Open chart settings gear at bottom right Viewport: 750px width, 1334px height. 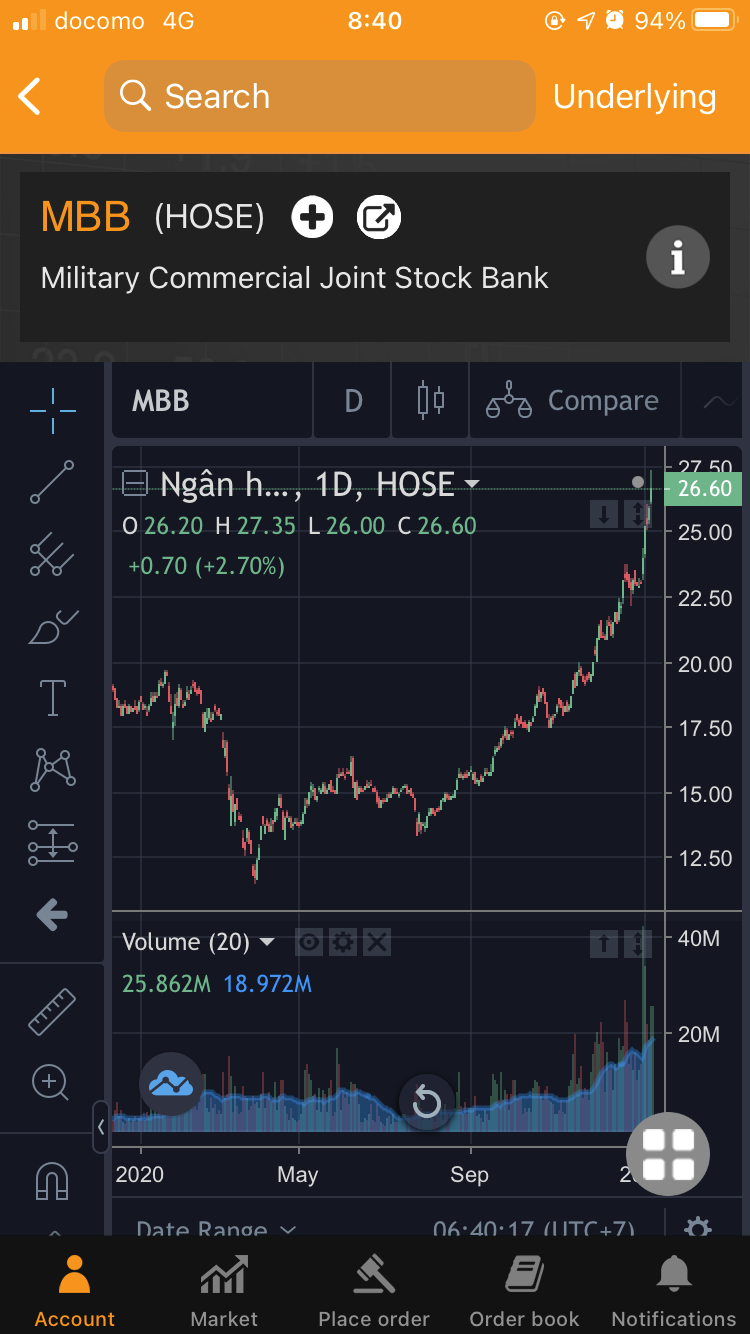[697, 1227]
